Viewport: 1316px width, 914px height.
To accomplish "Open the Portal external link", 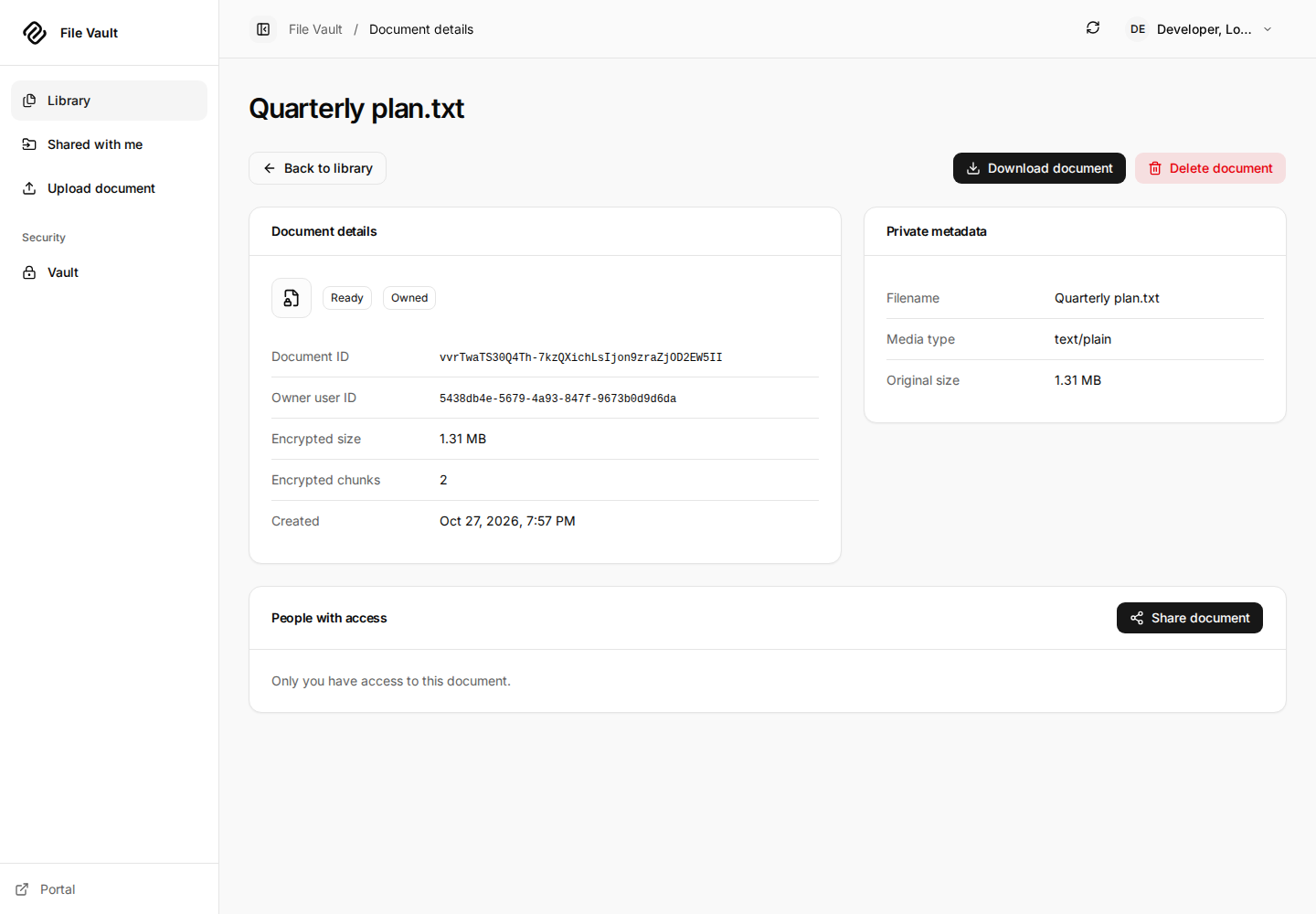I will point(46,889).
